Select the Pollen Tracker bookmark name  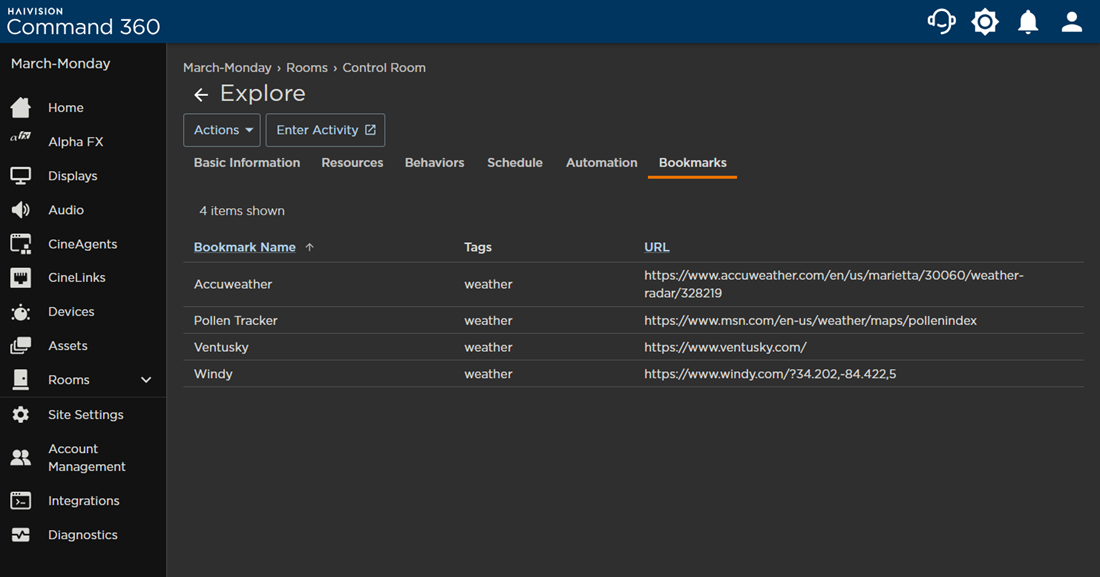236,320
